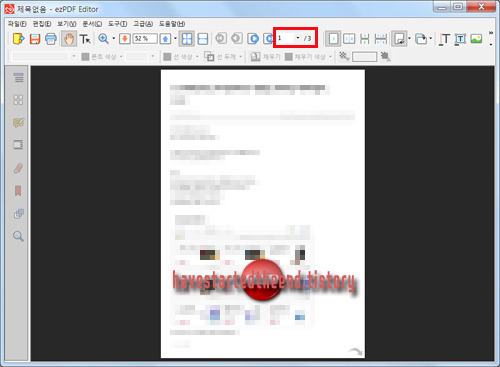Show hidden toolbar items via the overflow chevron
This screenshot has width=500, height=367.
coord(491,33)
